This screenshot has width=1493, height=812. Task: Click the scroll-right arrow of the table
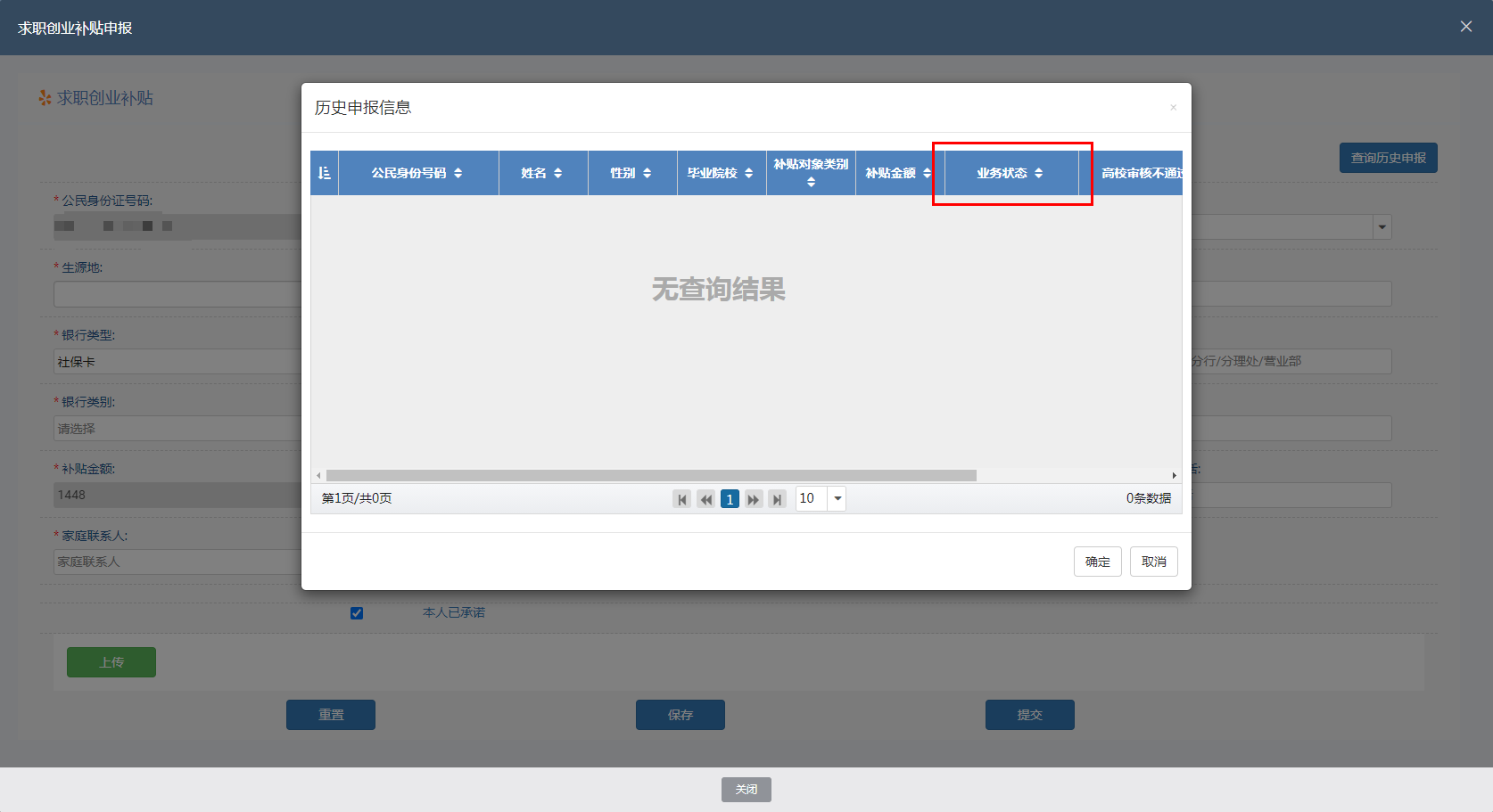tap(1174, 475)
